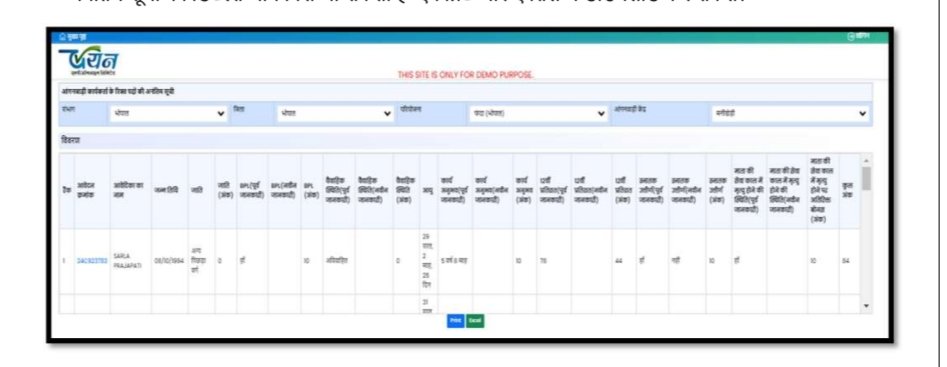Image resolution: width=947 pixels, height=367 pixels.
Task: Click the total marks (Kul Ank) column header
Action: 847,191
